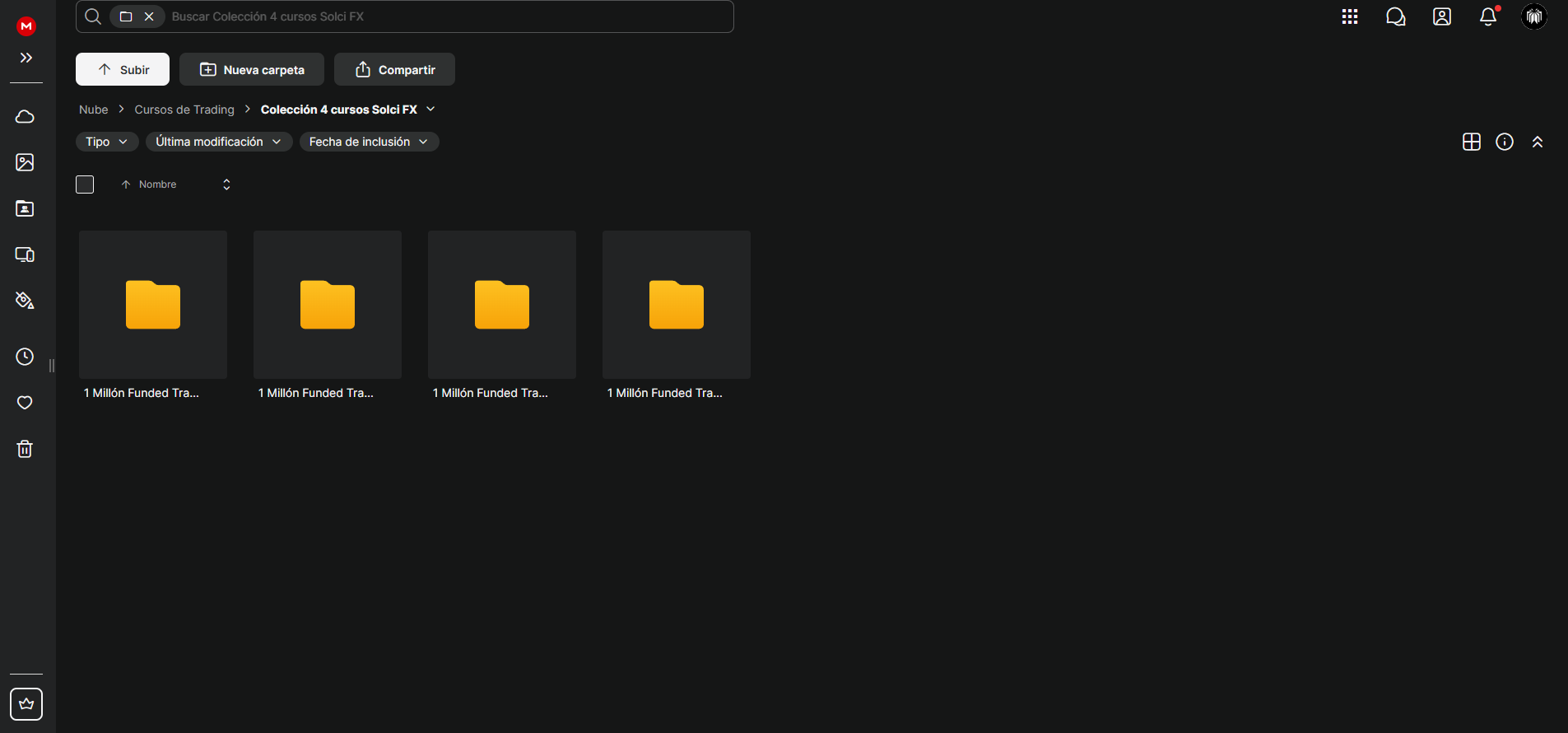Open the Última modificación filter dropdown
The image size is (1568, 733).
[x=219, y=142]
